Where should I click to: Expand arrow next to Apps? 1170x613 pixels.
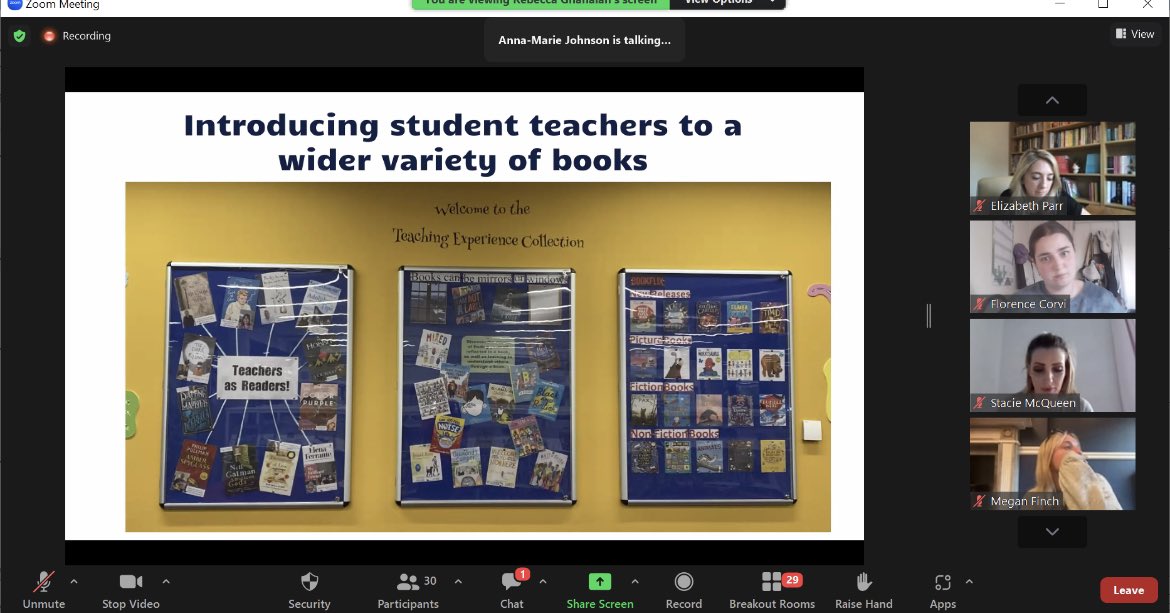click(x=969, y=581)
